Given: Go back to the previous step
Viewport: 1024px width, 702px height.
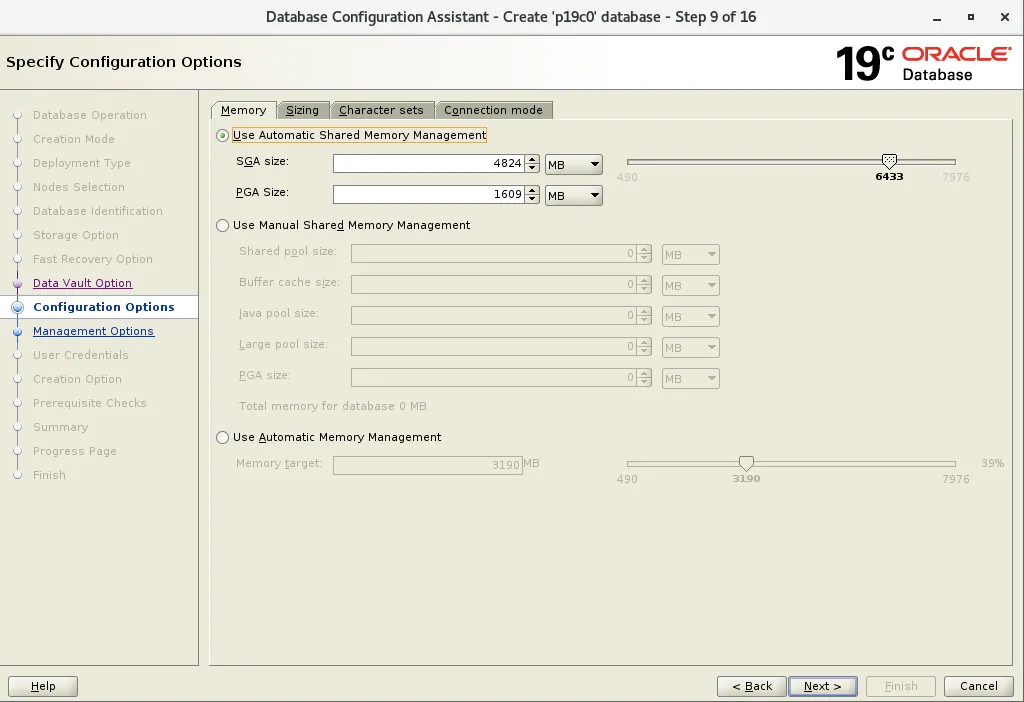Looking at the screenshot, I should coord(751,686).
